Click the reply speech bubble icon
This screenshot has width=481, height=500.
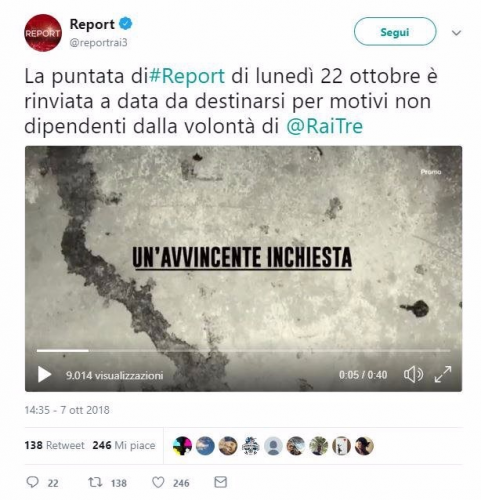32,482
